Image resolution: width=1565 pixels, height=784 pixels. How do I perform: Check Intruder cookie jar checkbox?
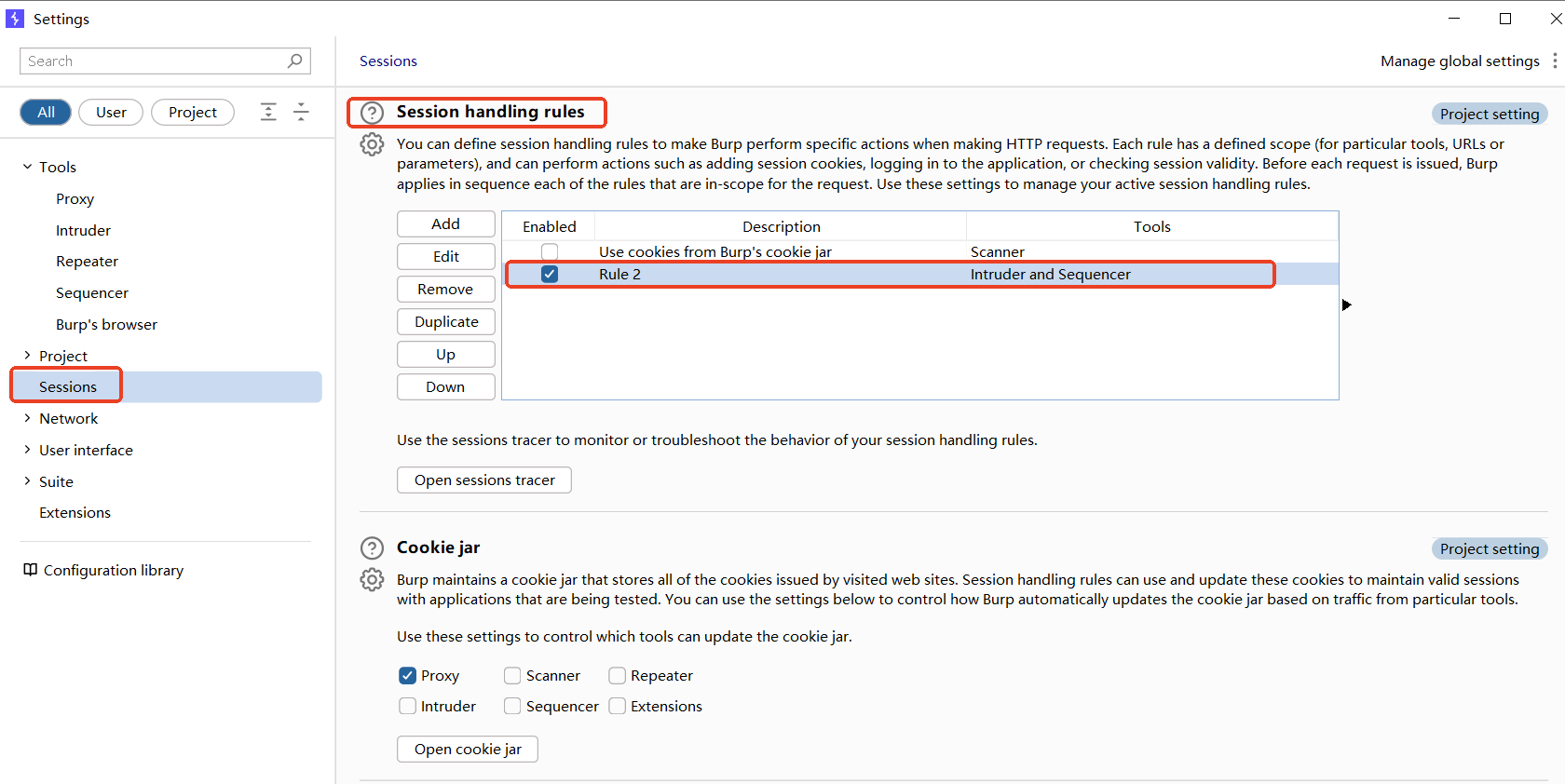[x=407, y=706]
